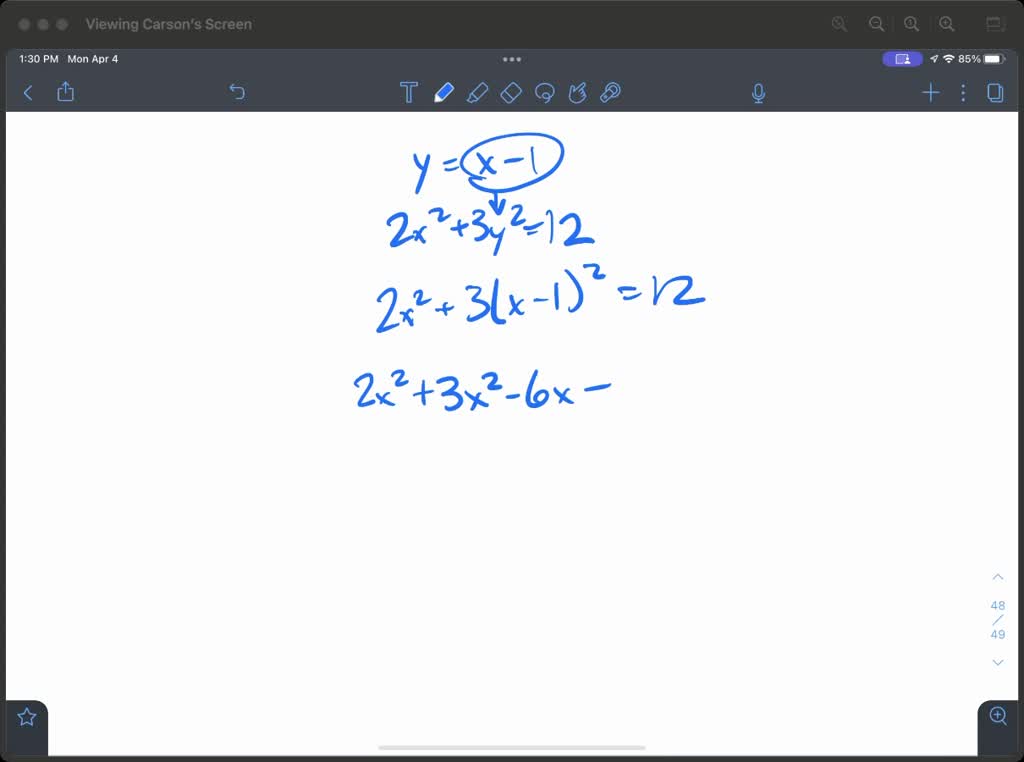This screenshot has height=762, width=1024.
Task: Tap the down chevron below page 49
Action: (x=997, y=662)
